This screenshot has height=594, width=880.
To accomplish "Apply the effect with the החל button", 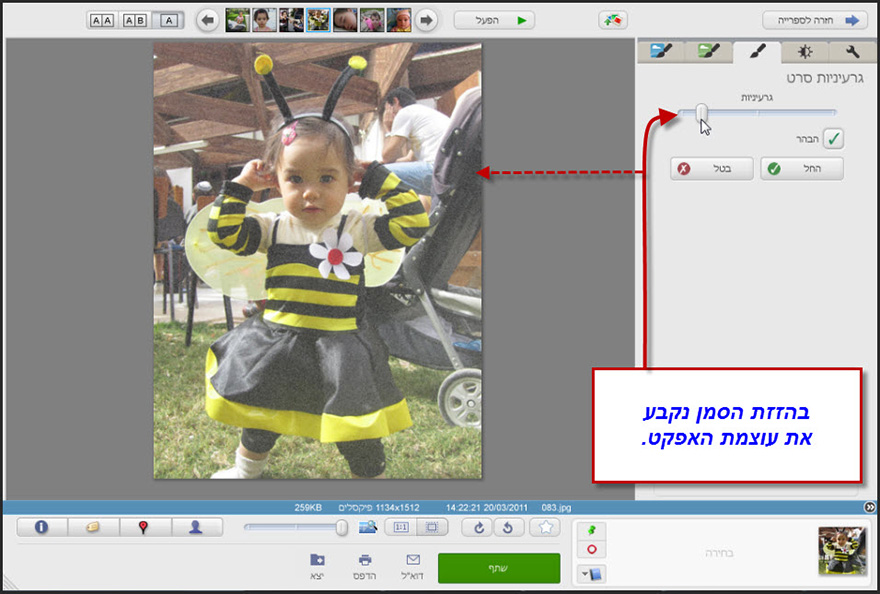I will point(801,168).
